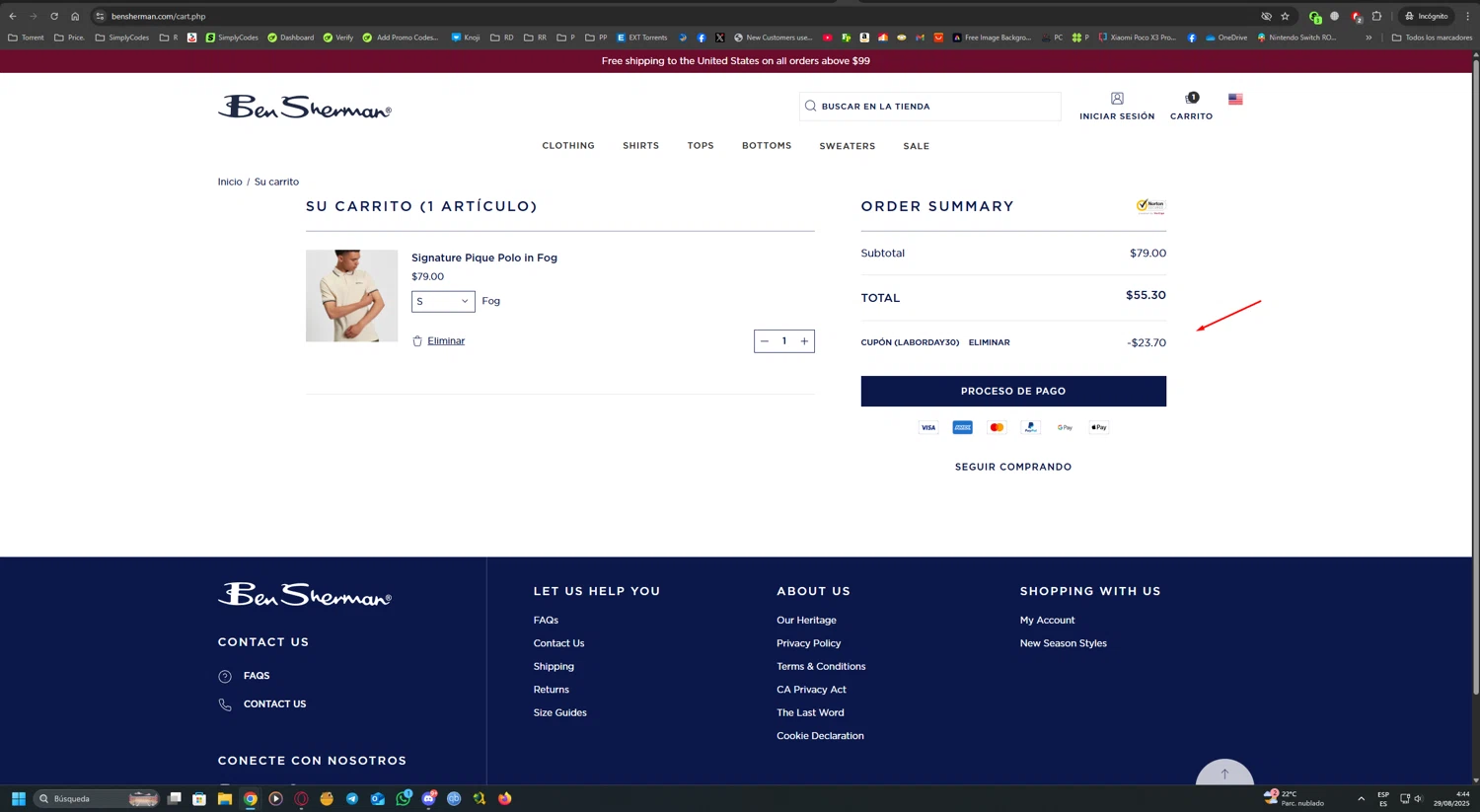This screenshot has height=812, width=1480.
Task: Click the quantity field showing 1
Action: point(784,341)
